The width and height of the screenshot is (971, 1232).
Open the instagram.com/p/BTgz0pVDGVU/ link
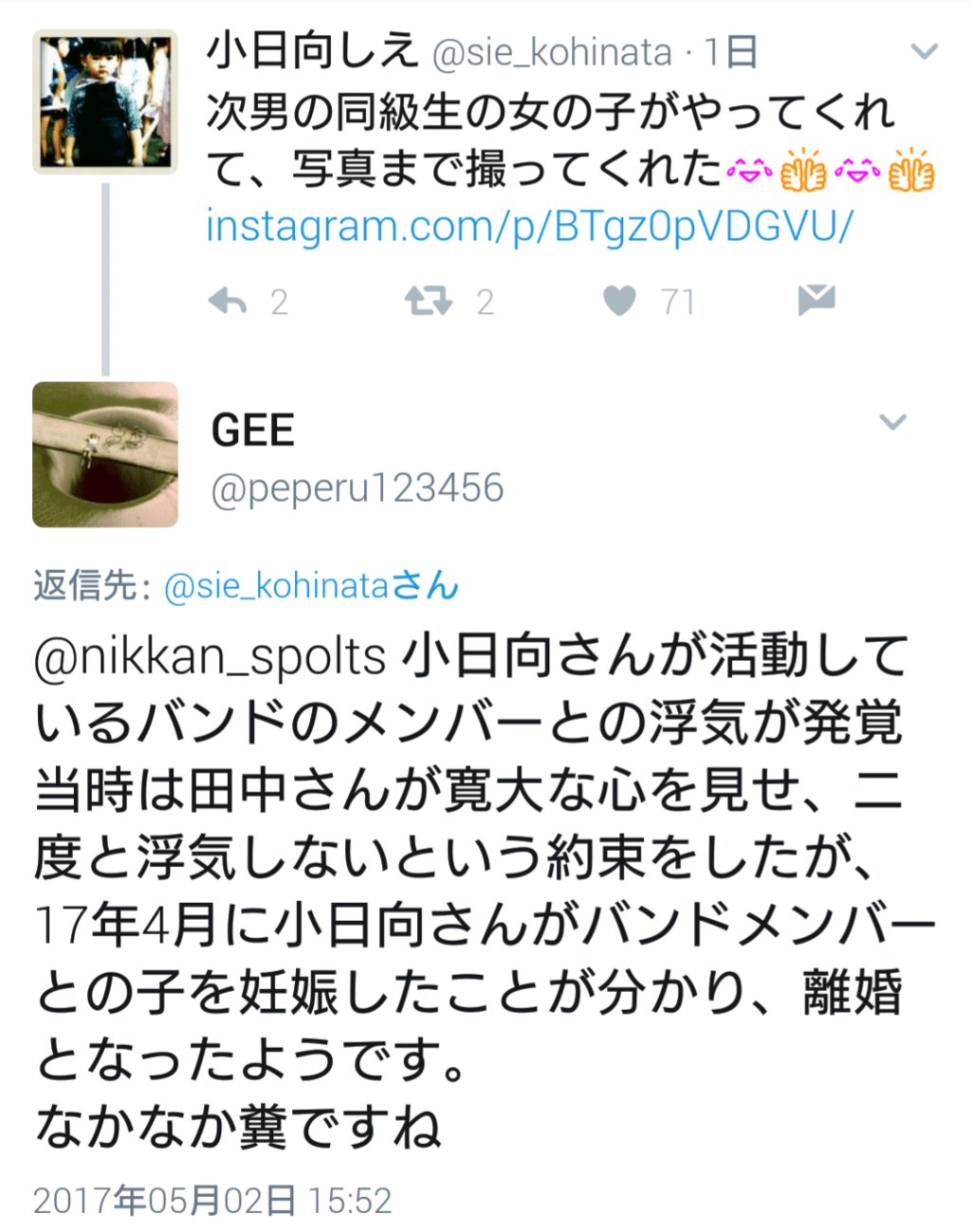point(530,226)
